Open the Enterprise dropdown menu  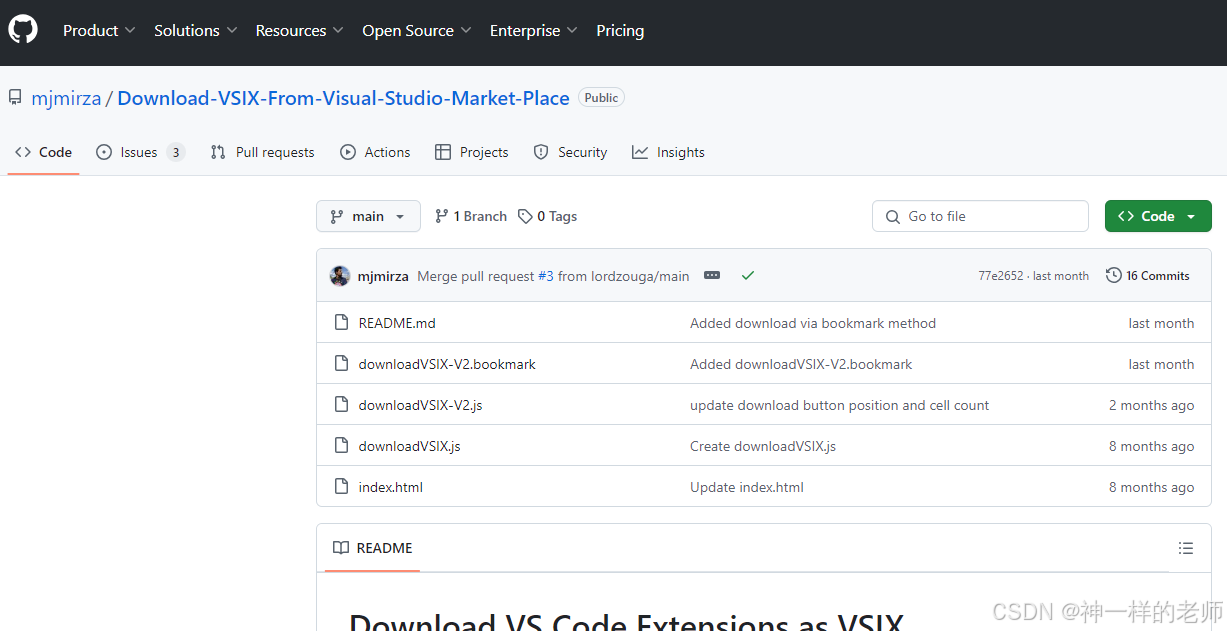(x=534, y=31)
